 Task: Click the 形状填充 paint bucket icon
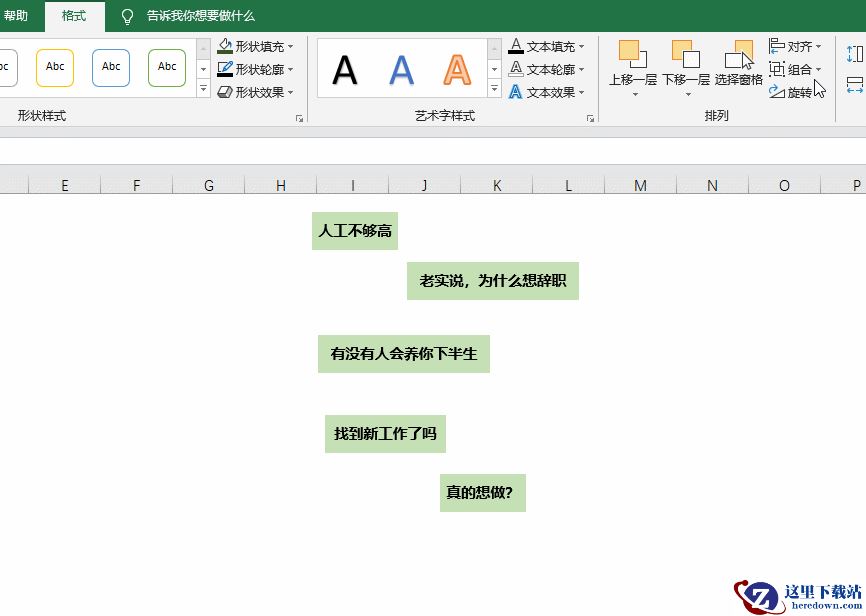pos(225,46)
